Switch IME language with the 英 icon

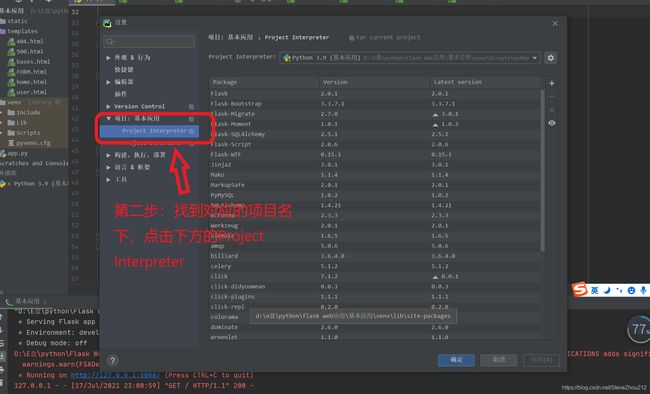point(594,290)
